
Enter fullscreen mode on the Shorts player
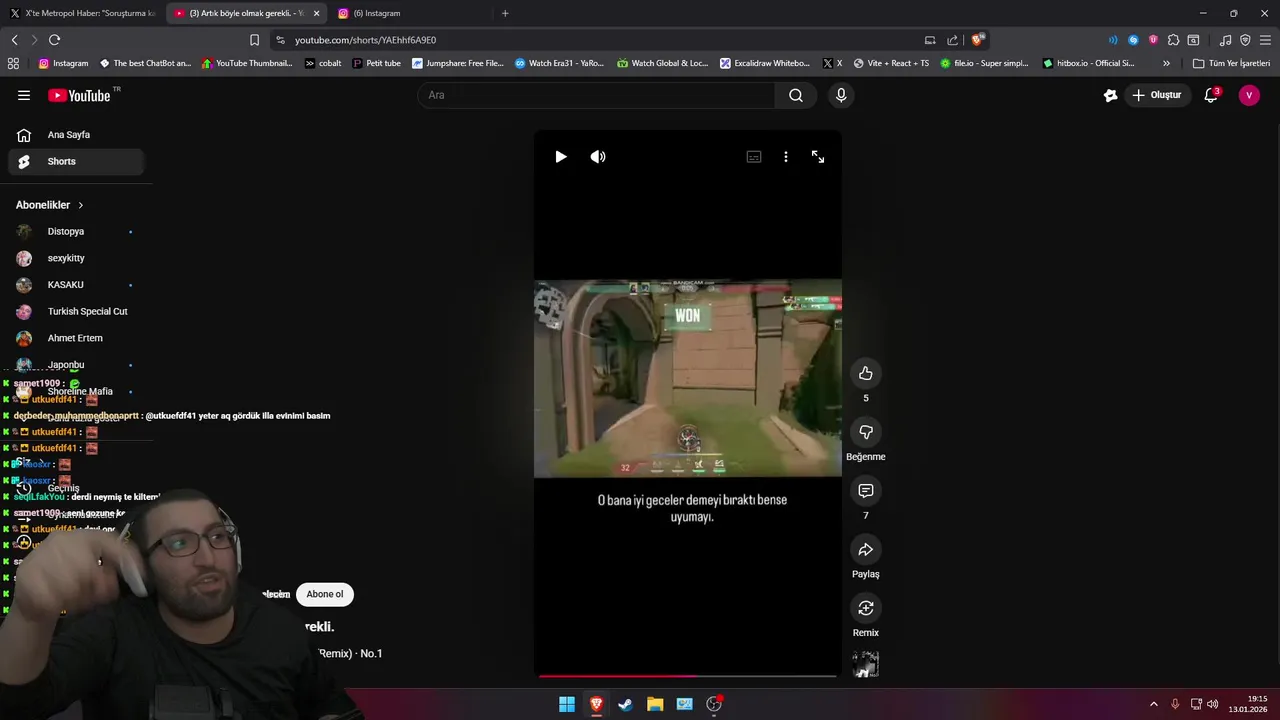(x=818, y=157)
